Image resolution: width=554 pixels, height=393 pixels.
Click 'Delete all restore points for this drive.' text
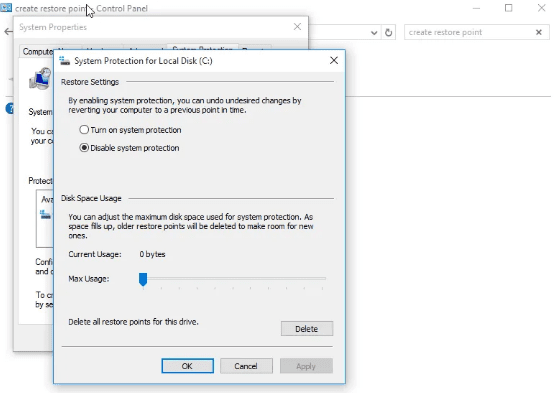tap(133, 322)
